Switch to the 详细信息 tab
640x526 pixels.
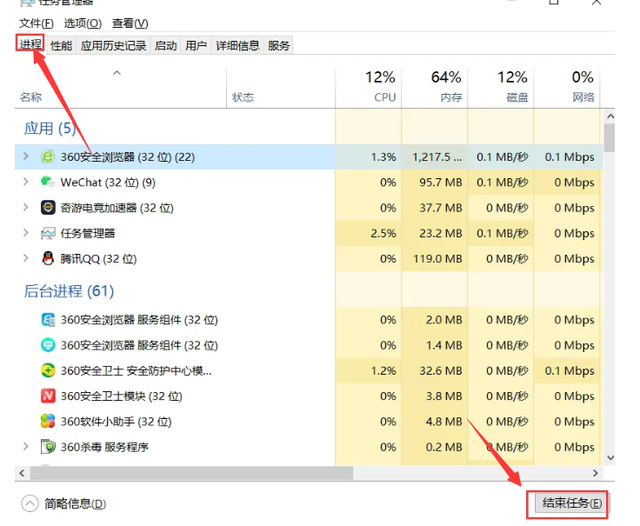click(x=238, y=45)
